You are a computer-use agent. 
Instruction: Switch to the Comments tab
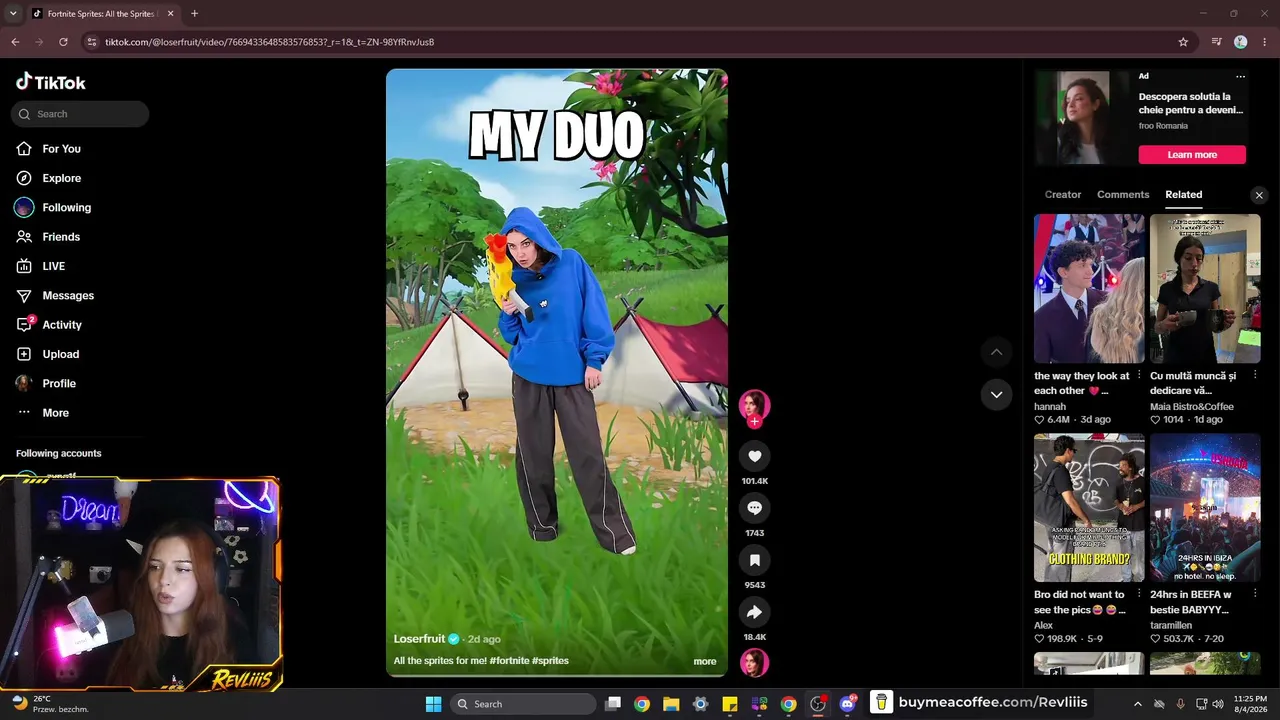click(x=1123, y=195)
